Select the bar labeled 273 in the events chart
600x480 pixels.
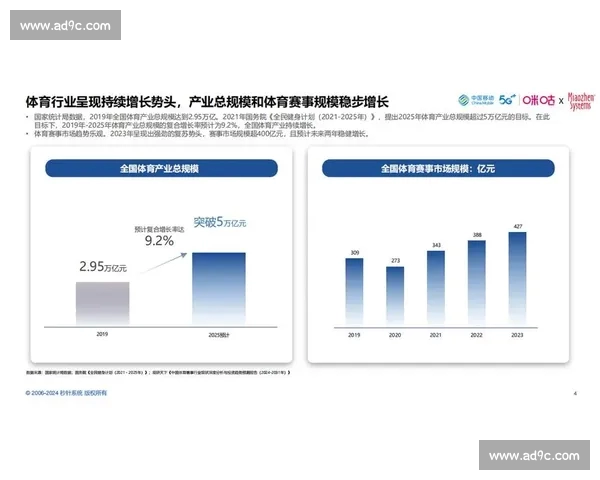[395, 297]
